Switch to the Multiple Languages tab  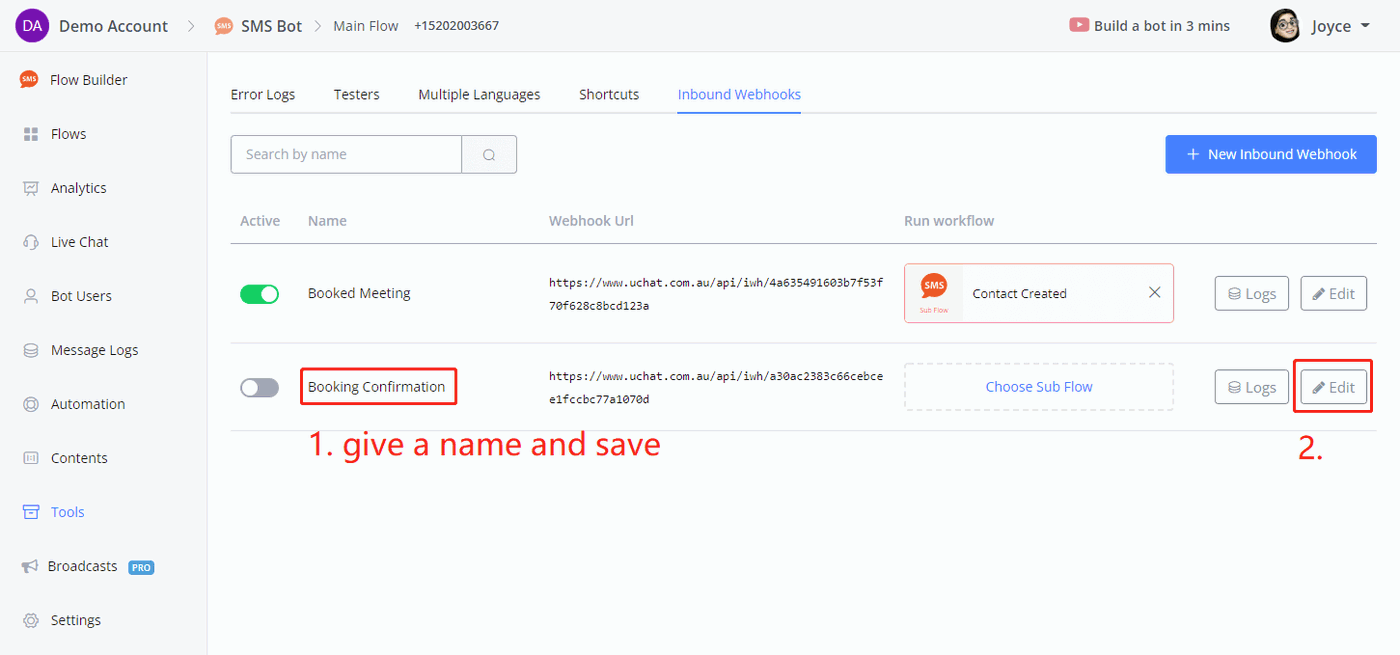[x=479, y=94]
